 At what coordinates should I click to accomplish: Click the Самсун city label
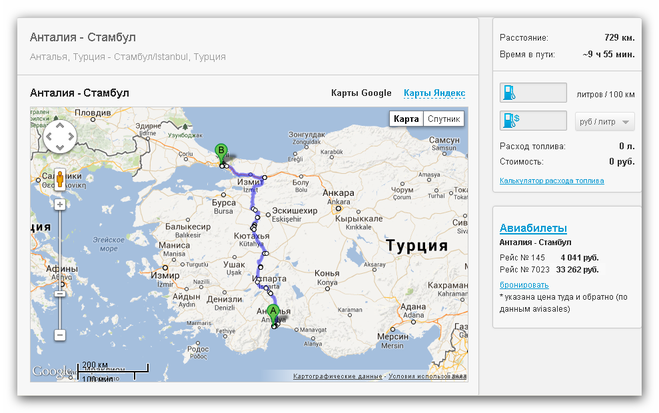[444, 140]
